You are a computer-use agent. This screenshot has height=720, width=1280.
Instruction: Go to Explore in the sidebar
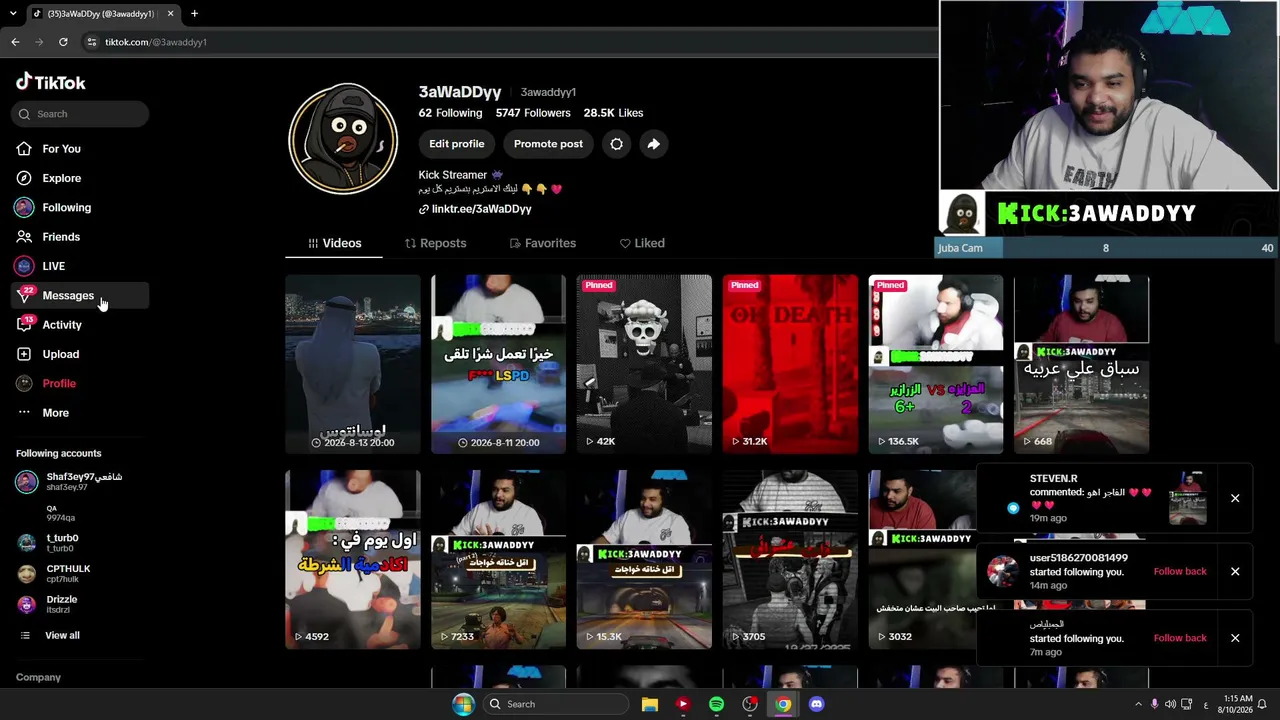coord(61,178)
